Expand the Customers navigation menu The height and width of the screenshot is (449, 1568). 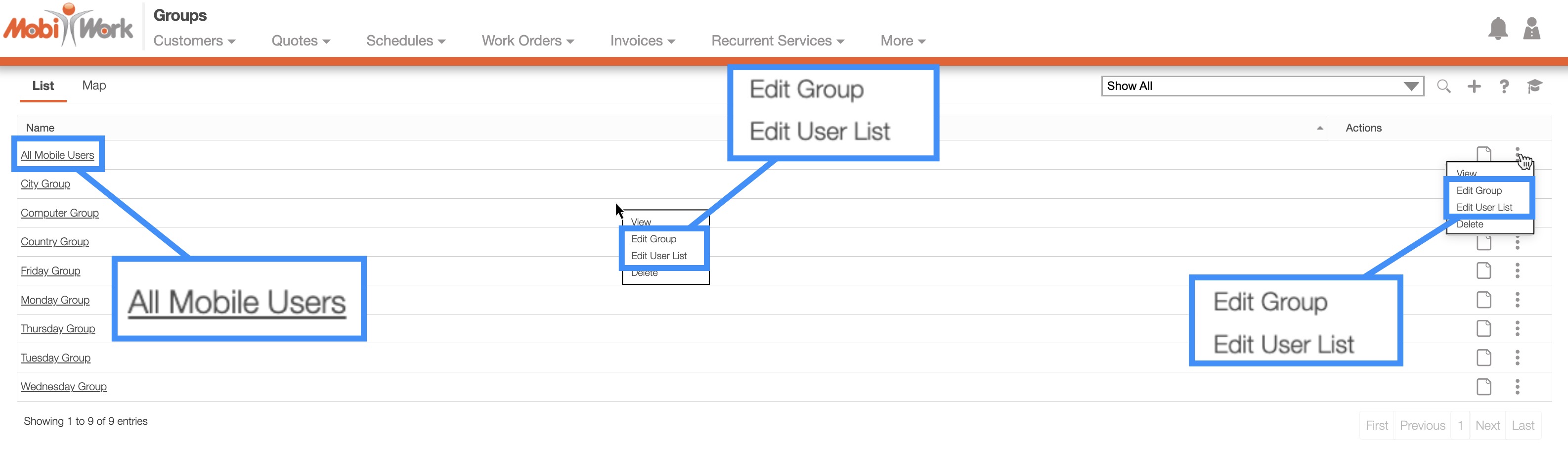194,41
